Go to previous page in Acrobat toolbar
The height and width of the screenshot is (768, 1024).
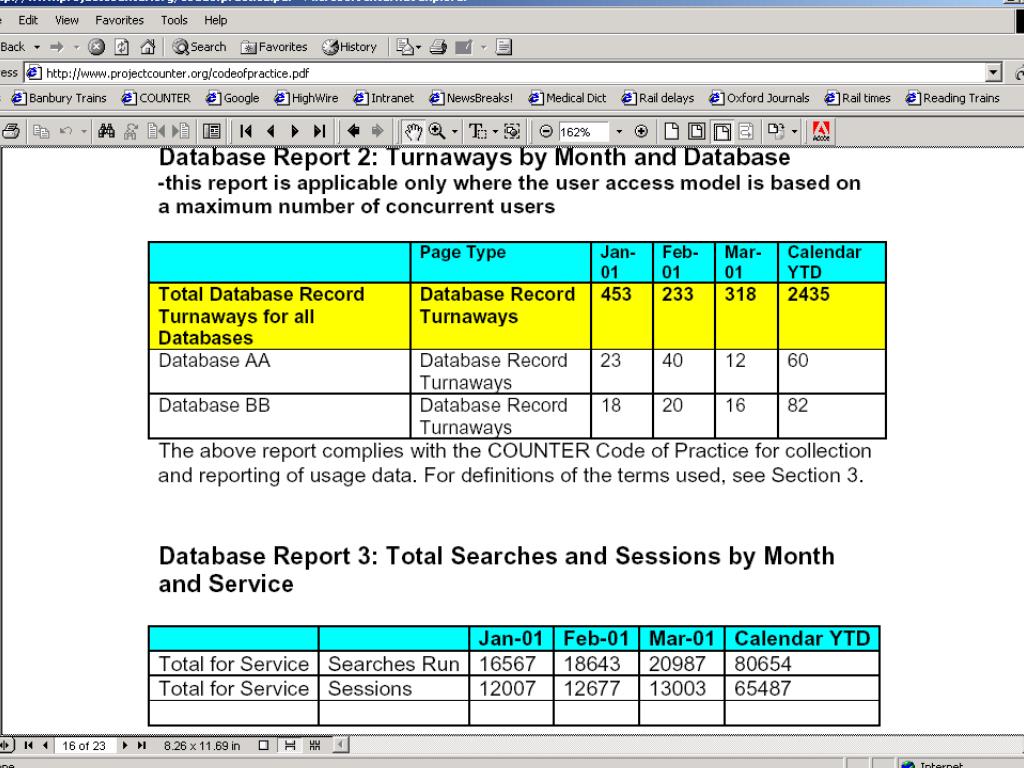pyautogui.click(x=270, y=131)
